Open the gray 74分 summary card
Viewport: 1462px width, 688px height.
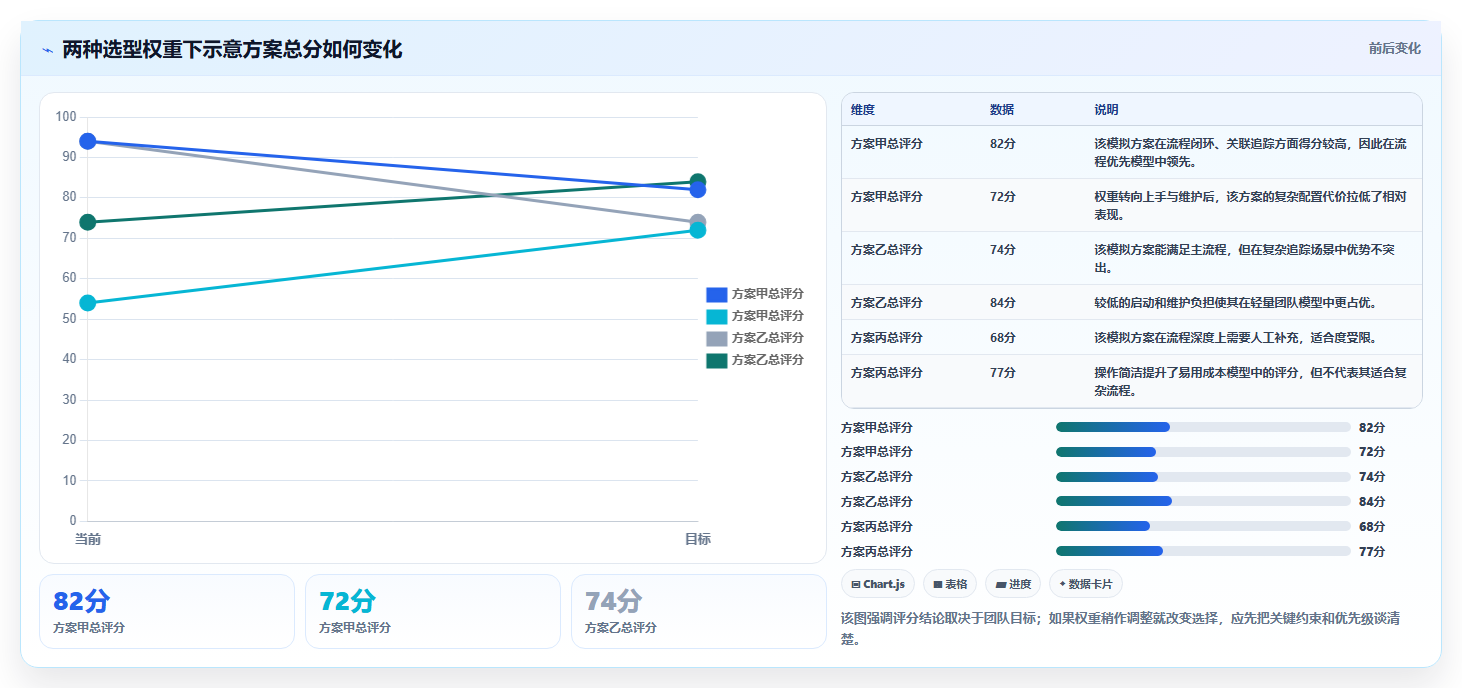click(699, 611)
